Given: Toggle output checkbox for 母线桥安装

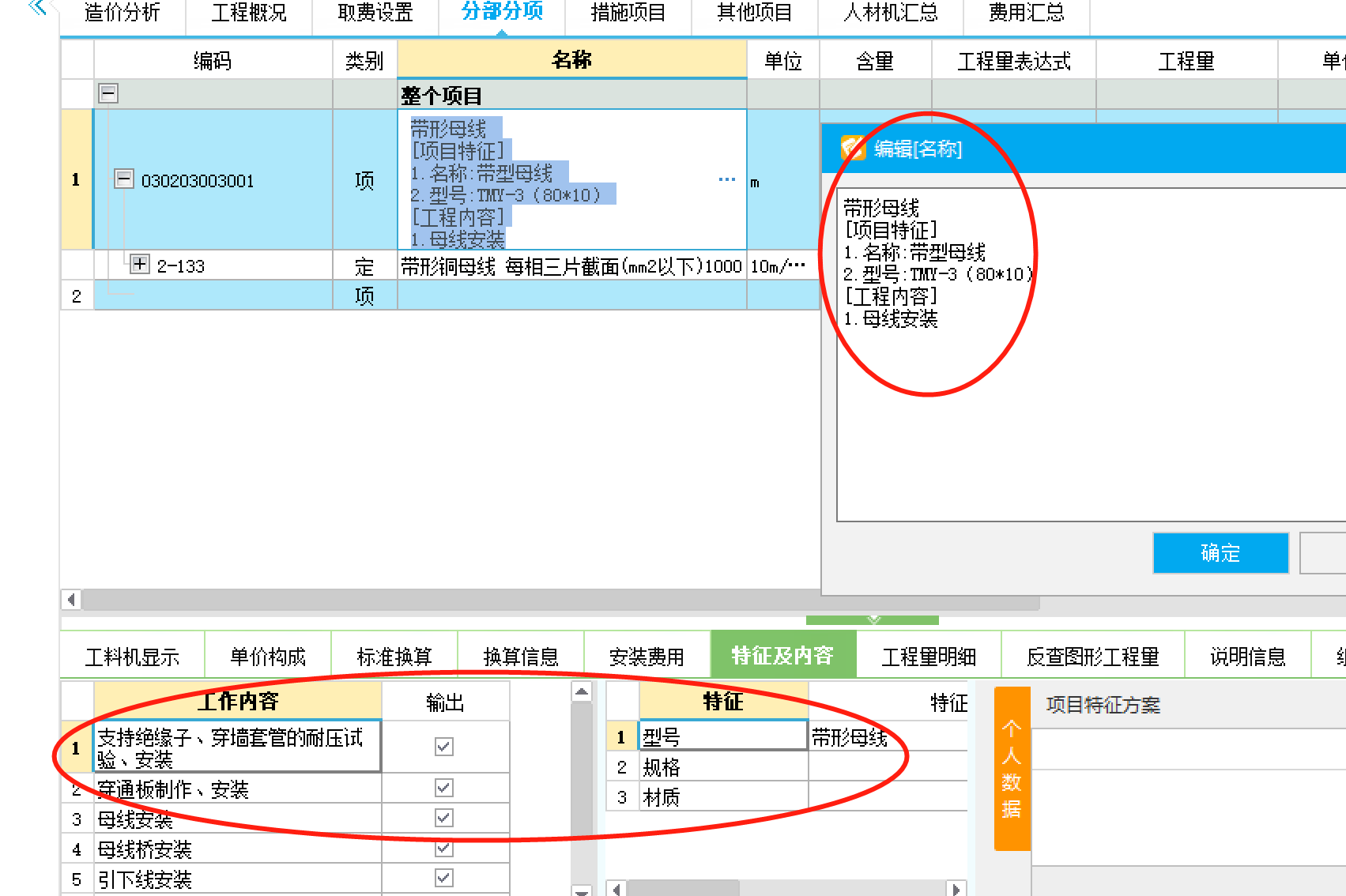Looking at the screenshot, I should [x=444, y=848].
